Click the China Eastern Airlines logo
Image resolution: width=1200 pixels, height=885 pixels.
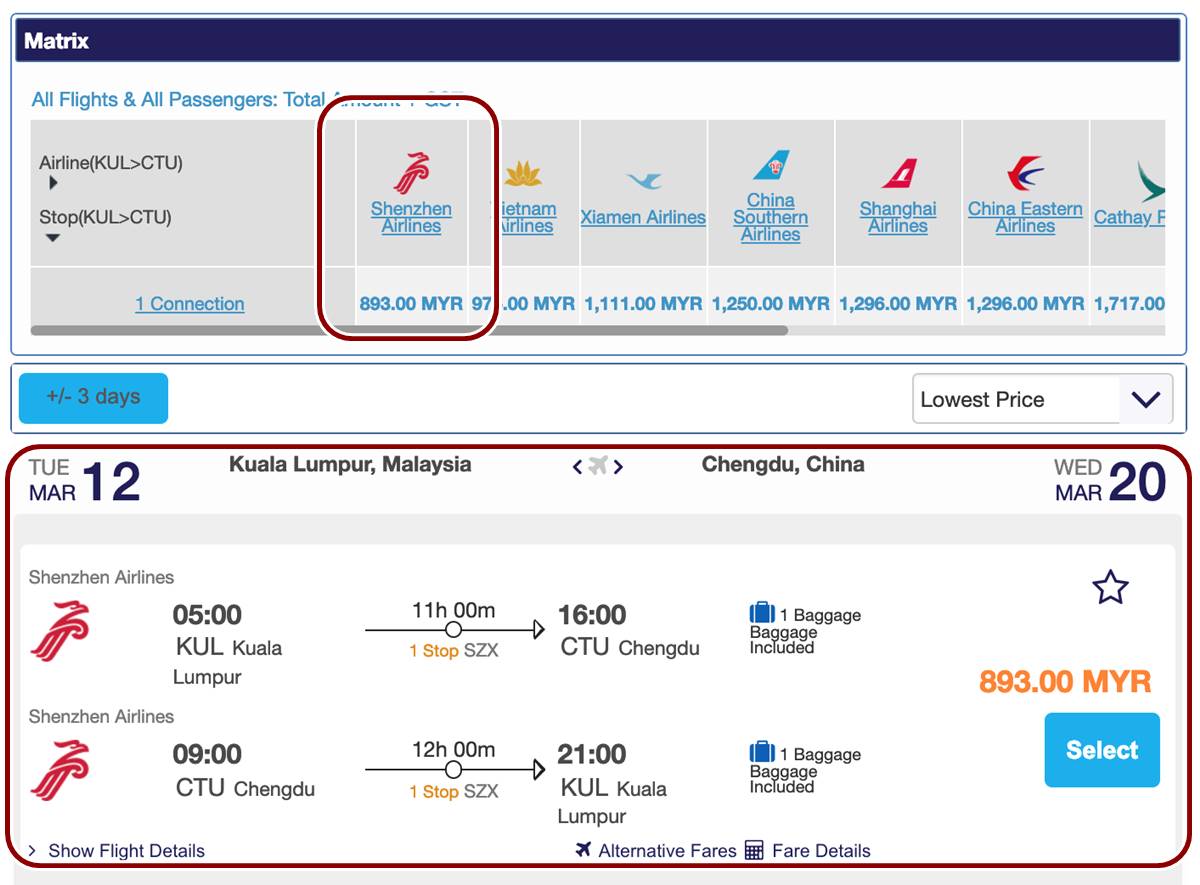[1025, 174]
